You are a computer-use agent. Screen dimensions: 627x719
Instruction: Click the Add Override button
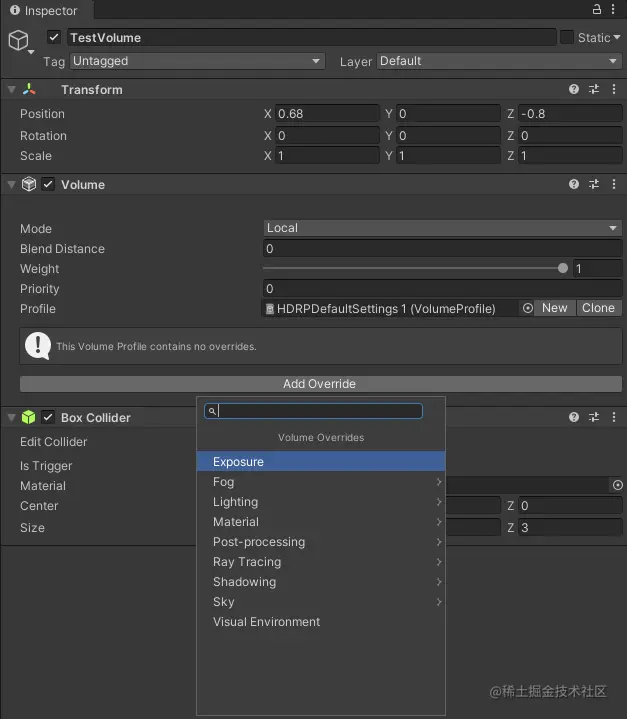pos(319,384)
